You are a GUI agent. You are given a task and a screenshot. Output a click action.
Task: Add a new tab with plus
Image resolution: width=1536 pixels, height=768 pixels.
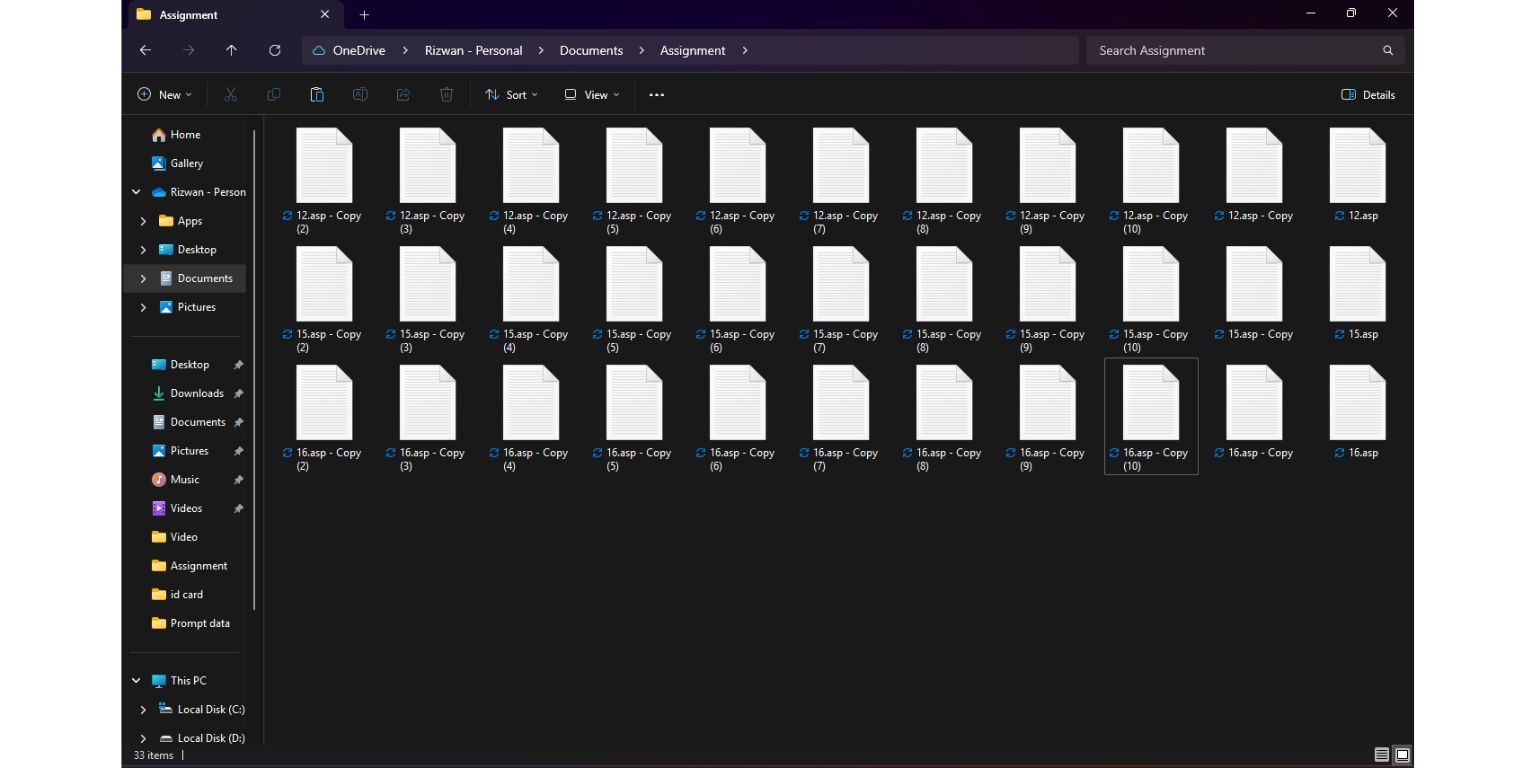(x=364, y=14)
